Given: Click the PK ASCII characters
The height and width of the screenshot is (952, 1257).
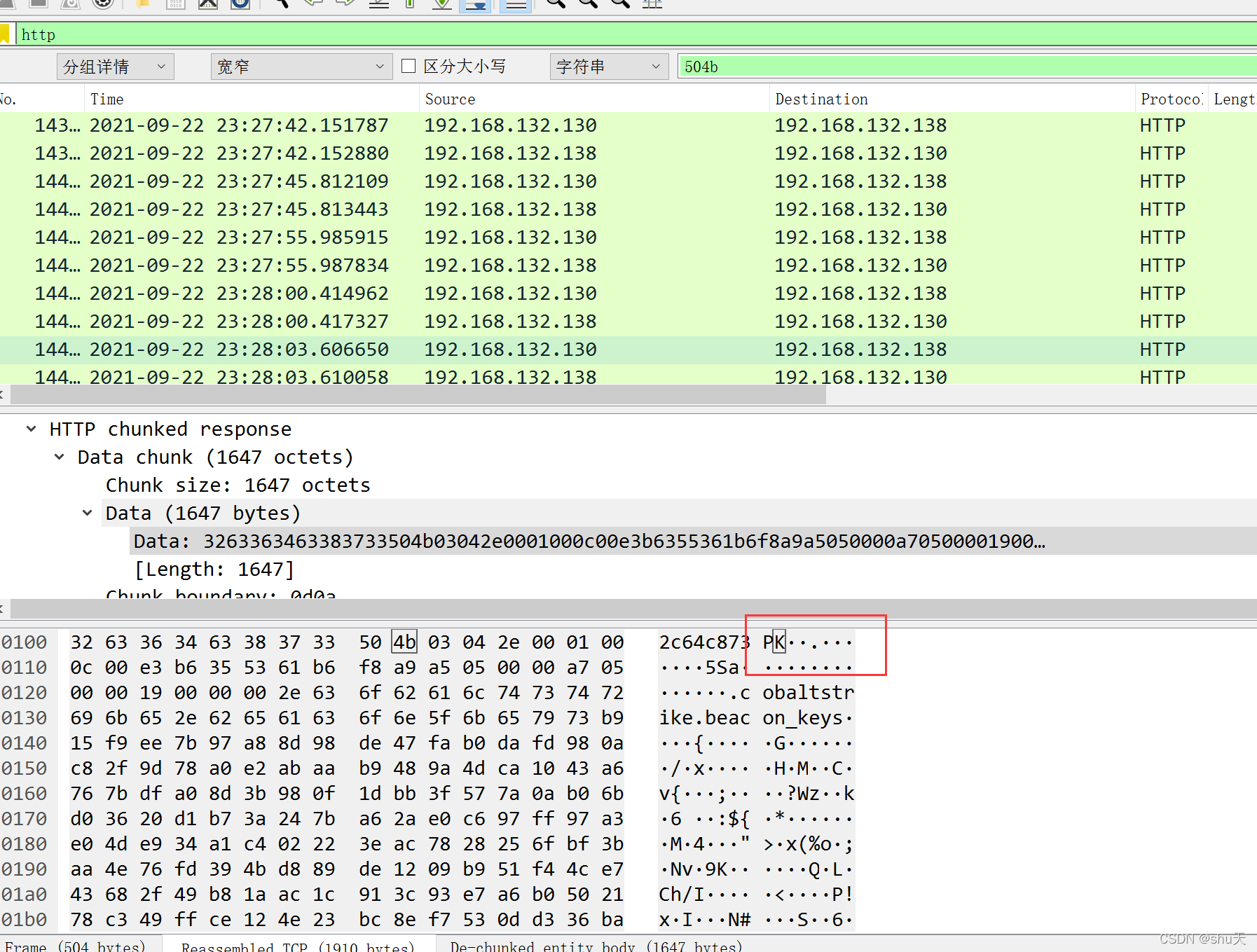Looking at the screenshot, I should point(774,642).
